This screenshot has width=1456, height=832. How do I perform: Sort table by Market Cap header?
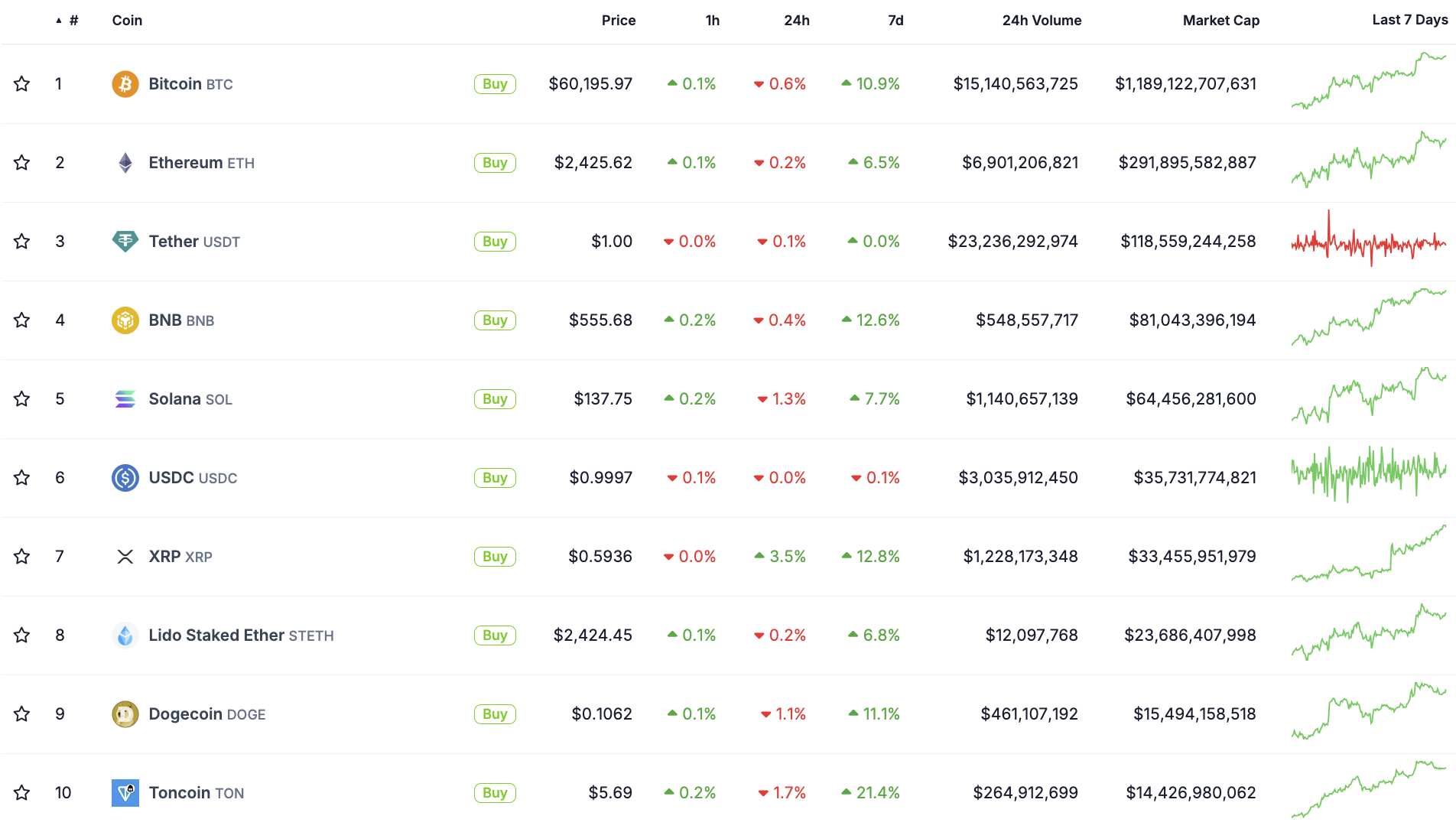pyautogui.click(x=1220, y=21)
